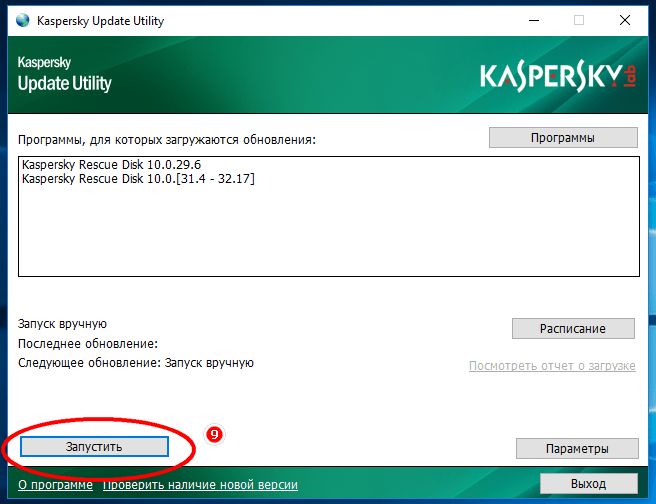Open the О программе link
Image resolution: width=656 pixels, height=504 pixels.
[55, 485]
